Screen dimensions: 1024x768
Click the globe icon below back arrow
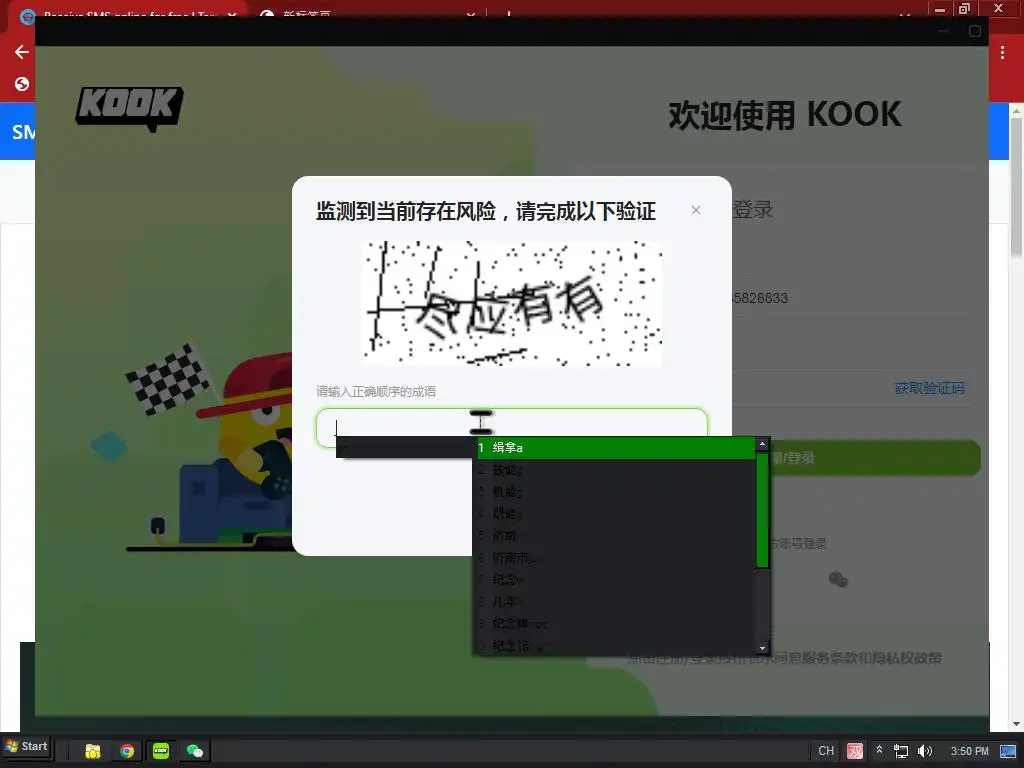click(22, 84)
